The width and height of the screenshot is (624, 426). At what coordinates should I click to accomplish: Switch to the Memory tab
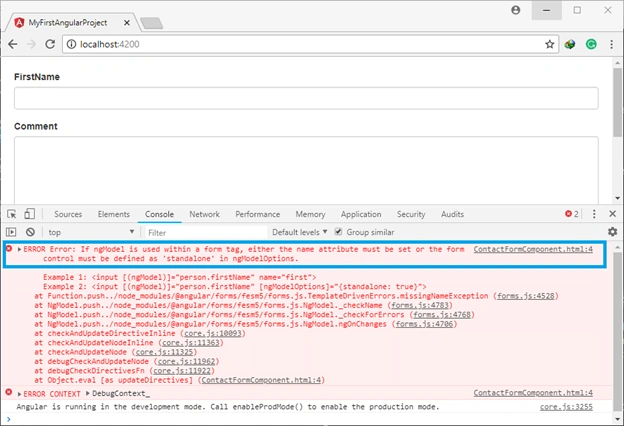(x=310, y=214)
